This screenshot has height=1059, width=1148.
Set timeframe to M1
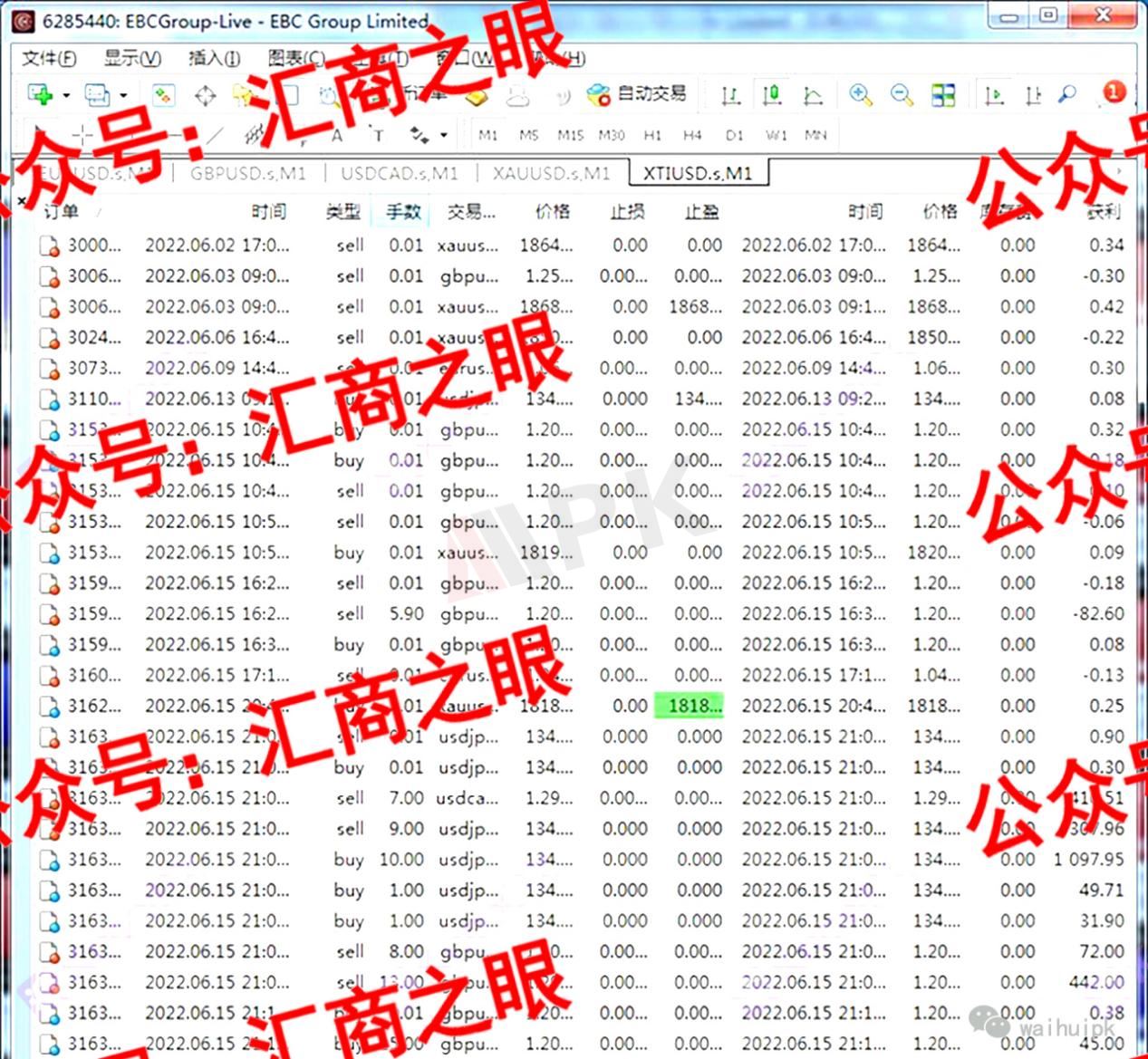pos(488,135)
